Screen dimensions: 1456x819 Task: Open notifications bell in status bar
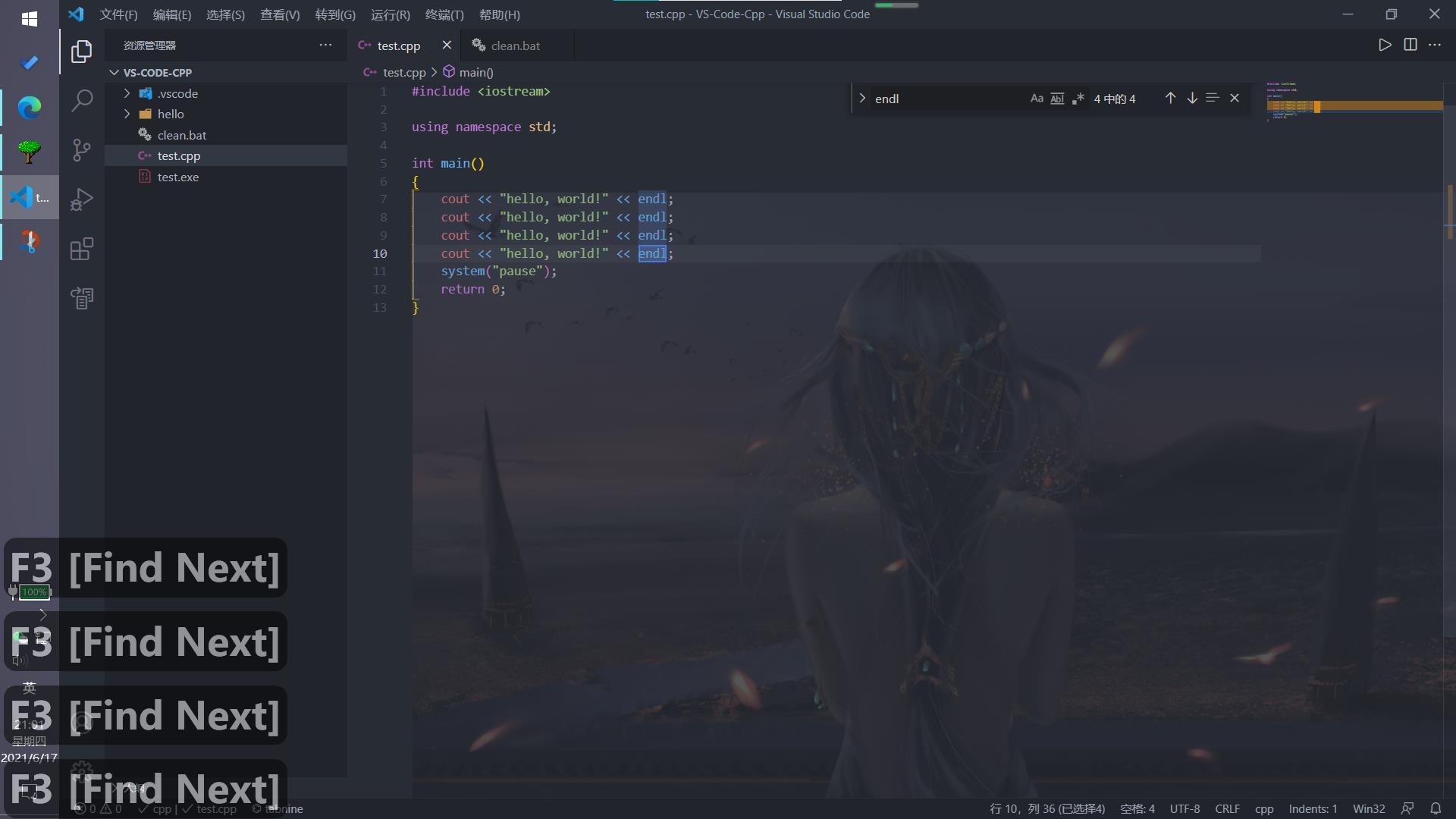1436,809
